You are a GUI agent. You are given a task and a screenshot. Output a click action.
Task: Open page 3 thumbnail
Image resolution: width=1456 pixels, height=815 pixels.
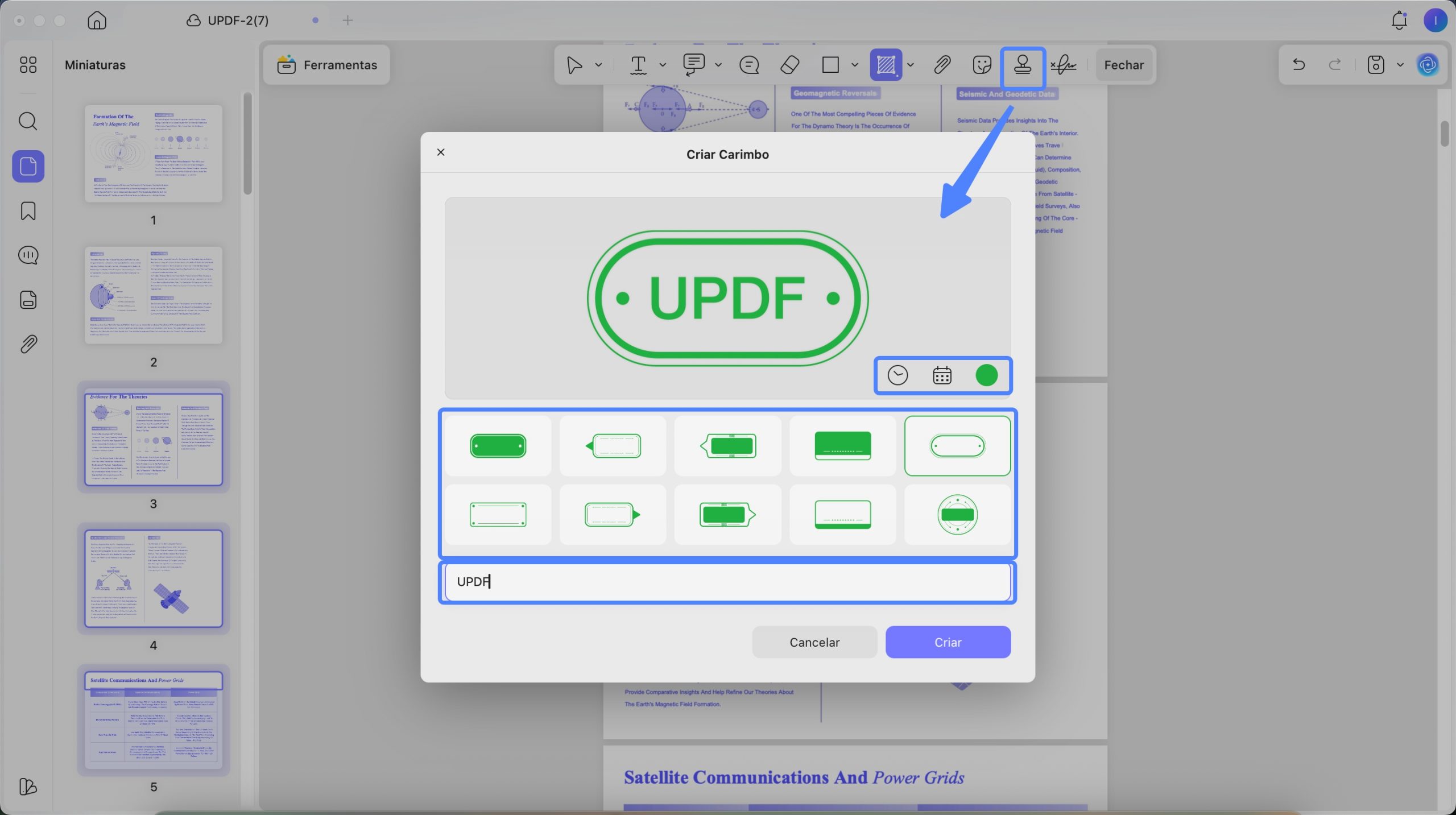154,438
